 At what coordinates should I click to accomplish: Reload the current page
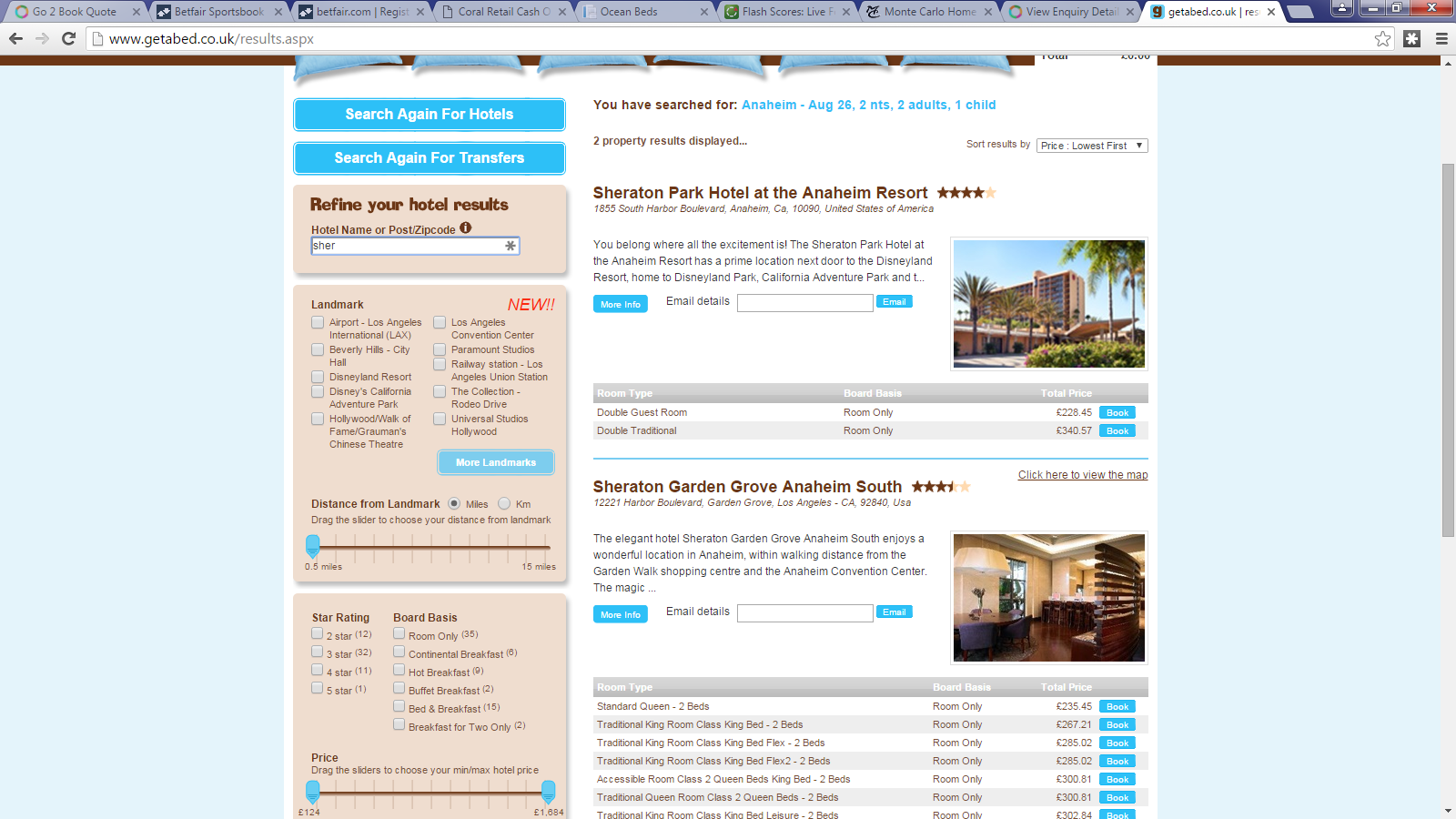tap(68, 39)
